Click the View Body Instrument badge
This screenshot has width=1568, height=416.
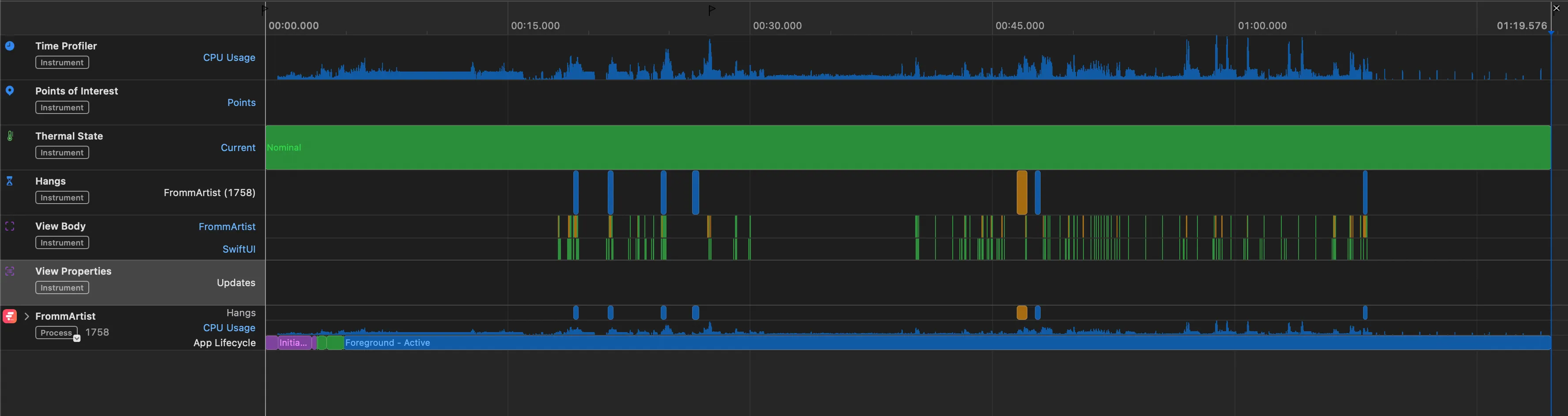click(62, 243)
